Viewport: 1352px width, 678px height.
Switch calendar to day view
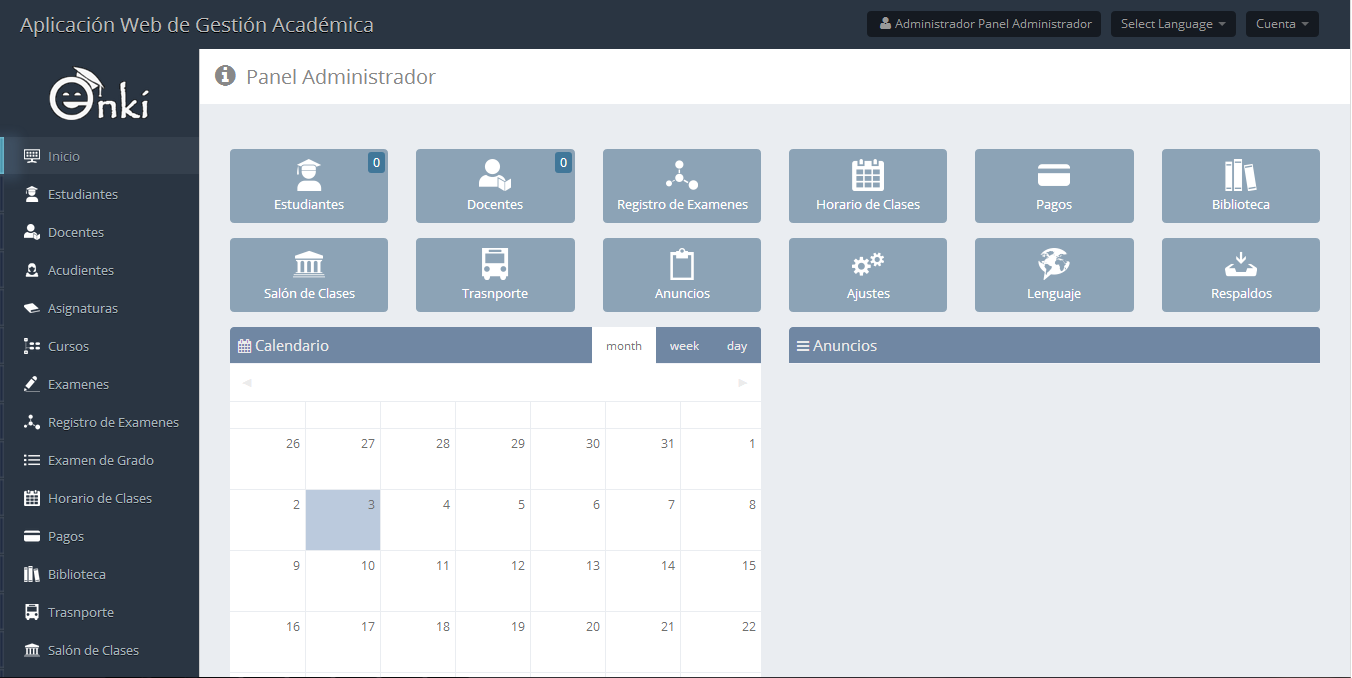[737, 346]
